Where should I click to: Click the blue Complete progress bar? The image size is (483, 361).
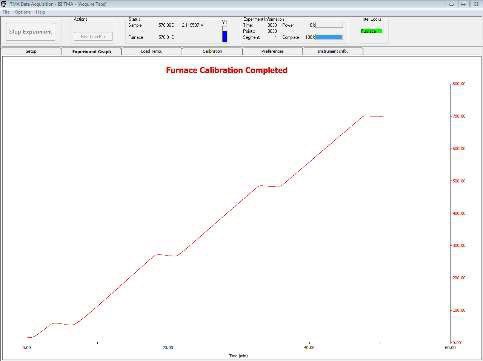[x=329, y=37]
